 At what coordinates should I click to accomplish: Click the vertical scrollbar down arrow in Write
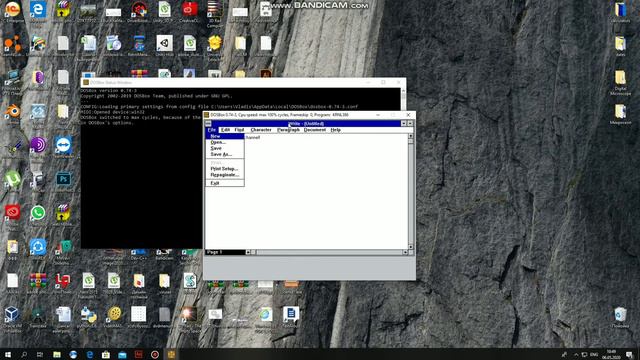pyautogui.click(x=411, y=247)
